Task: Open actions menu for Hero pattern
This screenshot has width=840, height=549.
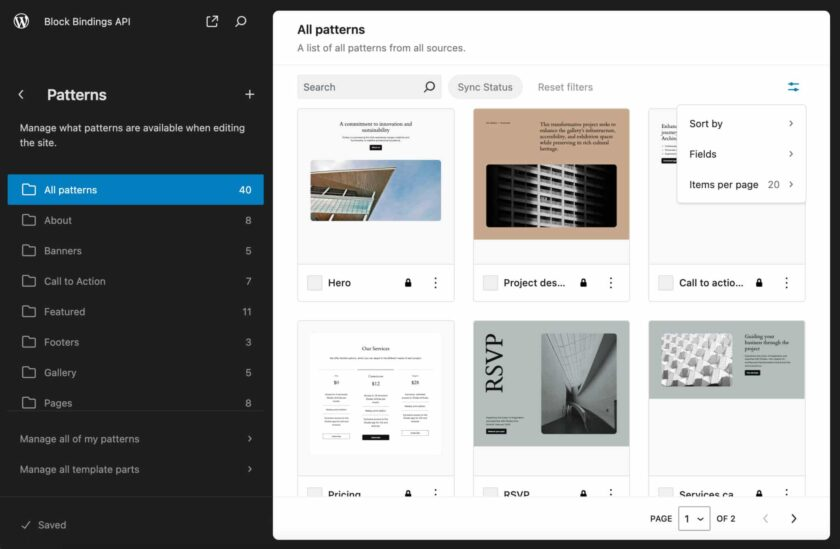Action: pyautogui.click(x=435, y=283)
